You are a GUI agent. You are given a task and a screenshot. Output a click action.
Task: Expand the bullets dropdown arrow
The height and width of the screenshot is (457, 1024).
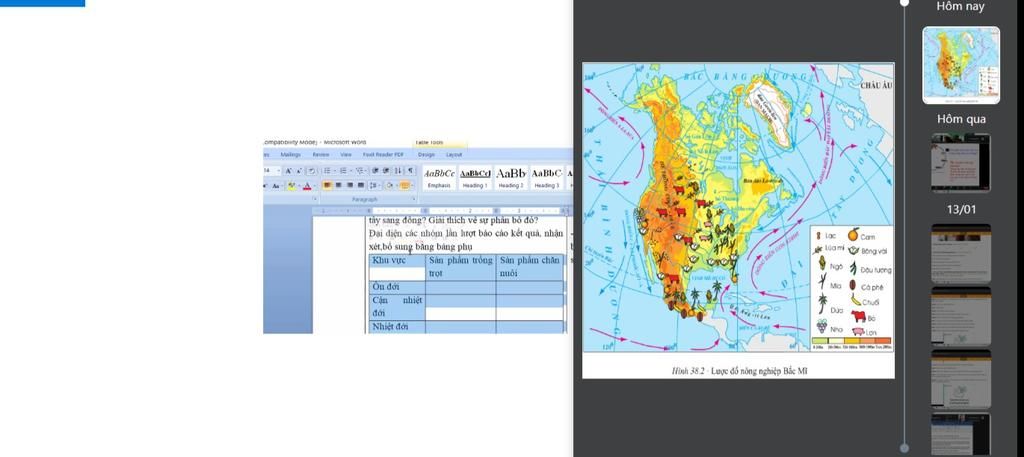point(334,171)
